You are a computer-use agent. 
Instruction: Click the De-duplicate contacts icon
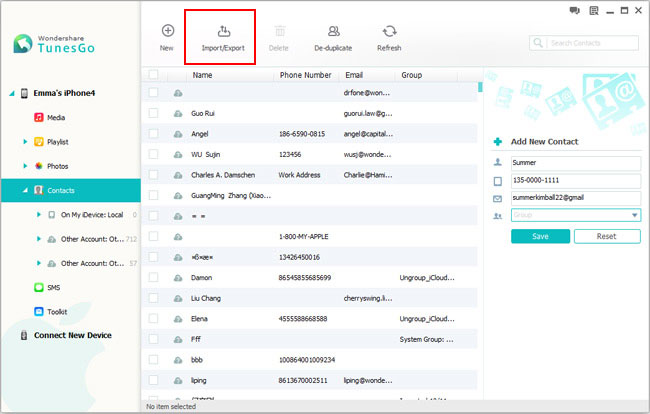click(x=333, y=31)
